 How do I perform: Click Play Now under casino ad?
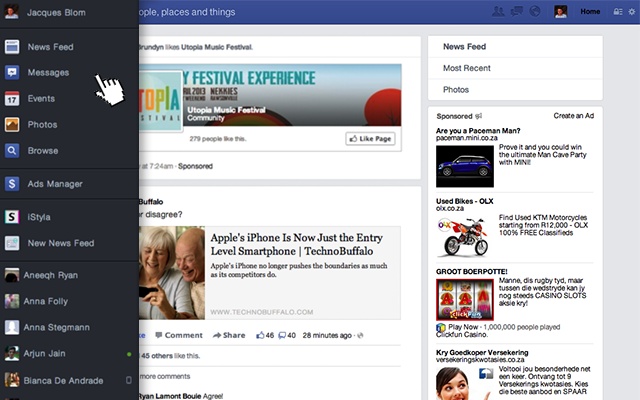463,327
